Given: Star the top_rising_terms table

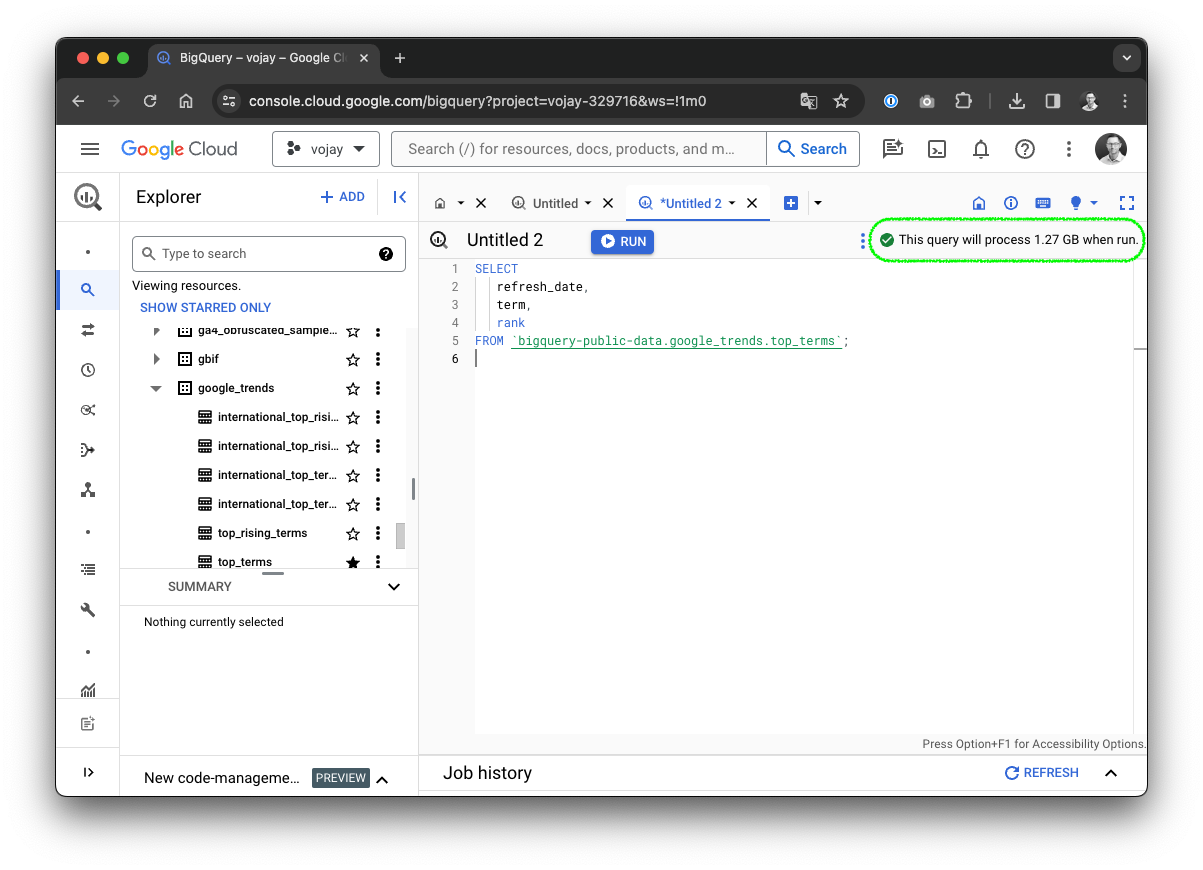Looking at the screenshot, I should [353, 533].
